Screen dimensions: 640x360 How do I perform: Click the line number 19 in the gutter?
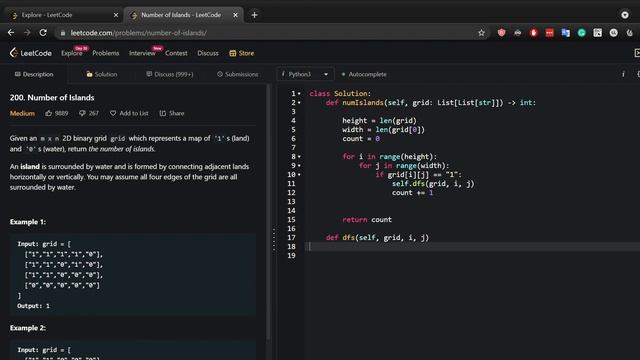tap(291, 256)
